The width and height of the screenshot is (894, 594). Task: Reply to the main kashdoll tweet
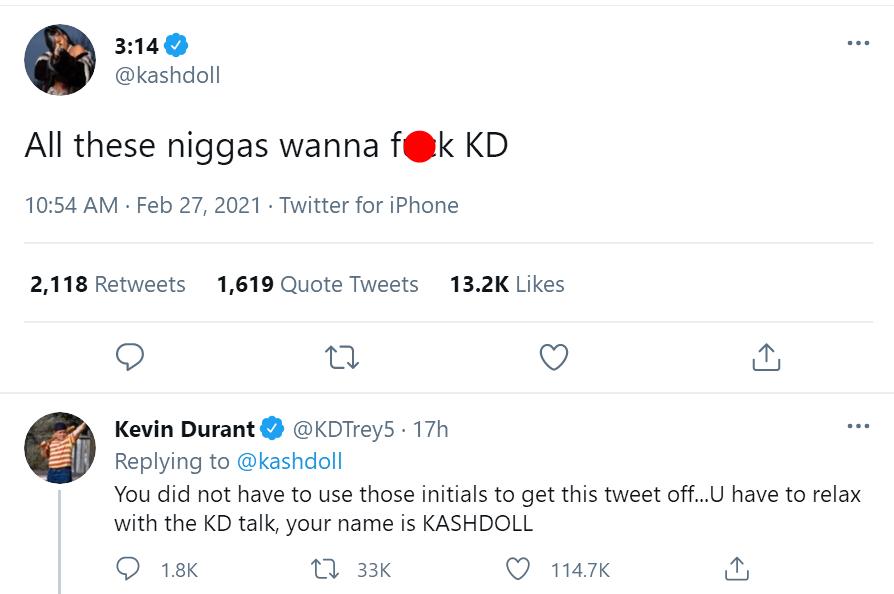(x=130, y=357)
